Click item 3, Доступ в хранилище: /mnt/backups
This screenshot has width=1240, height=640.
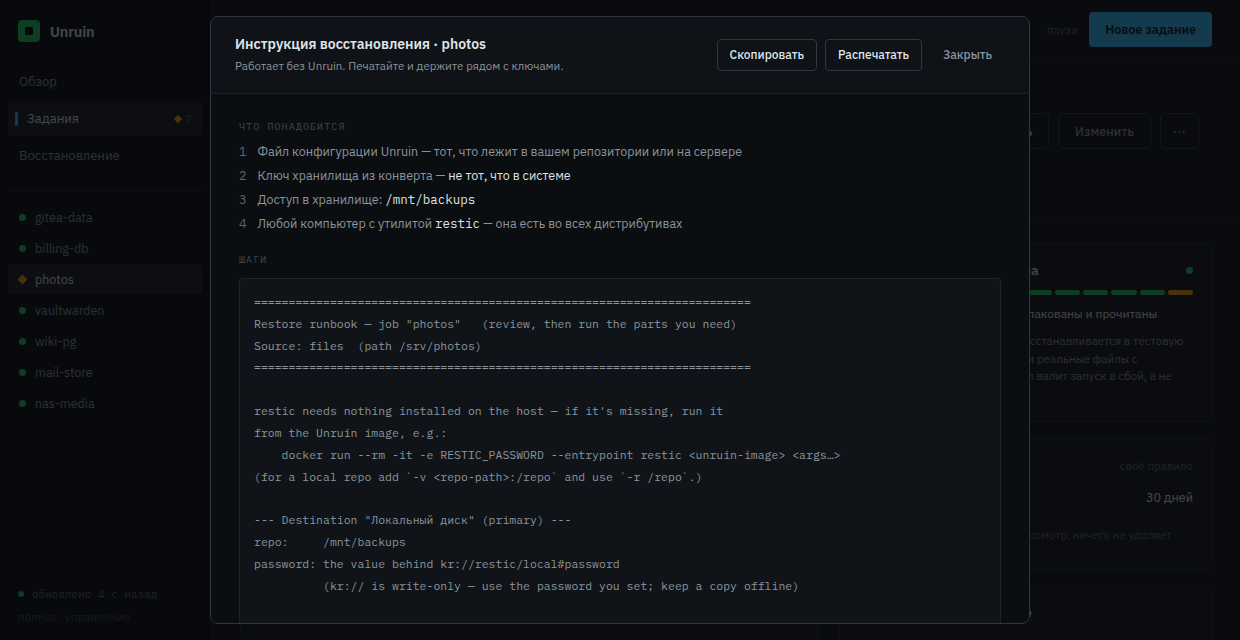coord(366,199)
